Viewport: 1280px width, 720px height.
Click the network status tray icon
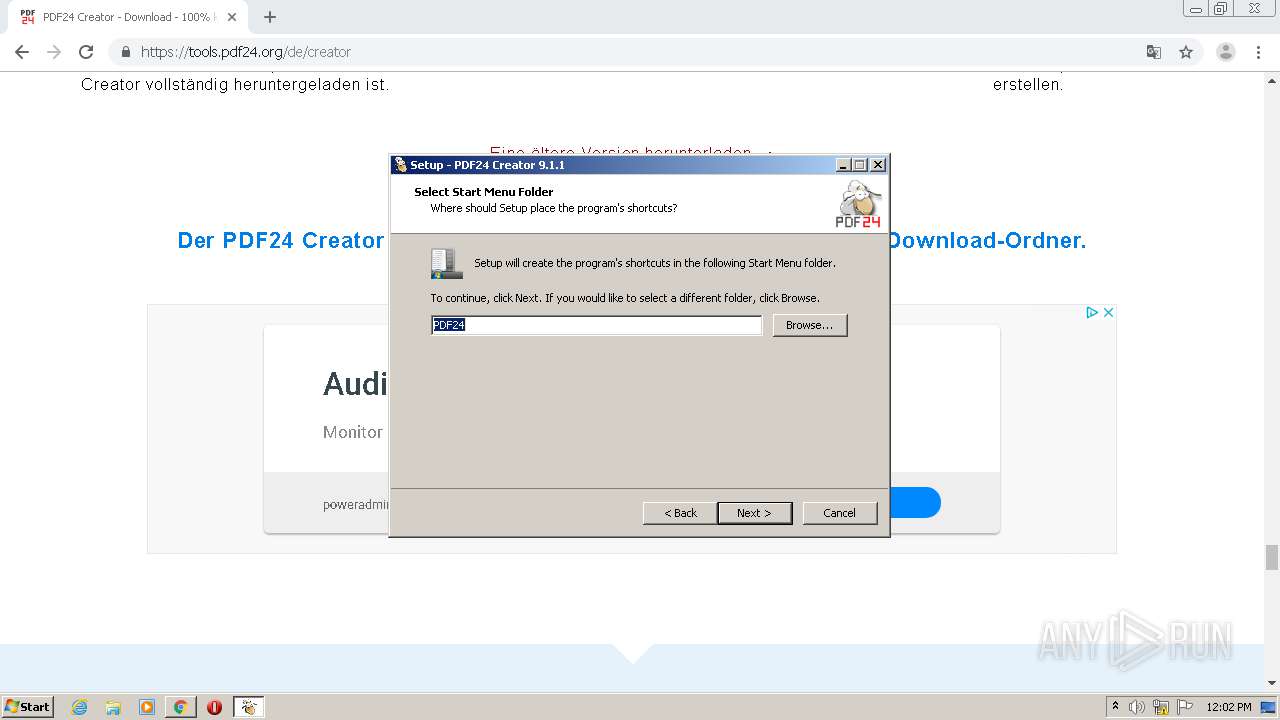point(1161,707)
